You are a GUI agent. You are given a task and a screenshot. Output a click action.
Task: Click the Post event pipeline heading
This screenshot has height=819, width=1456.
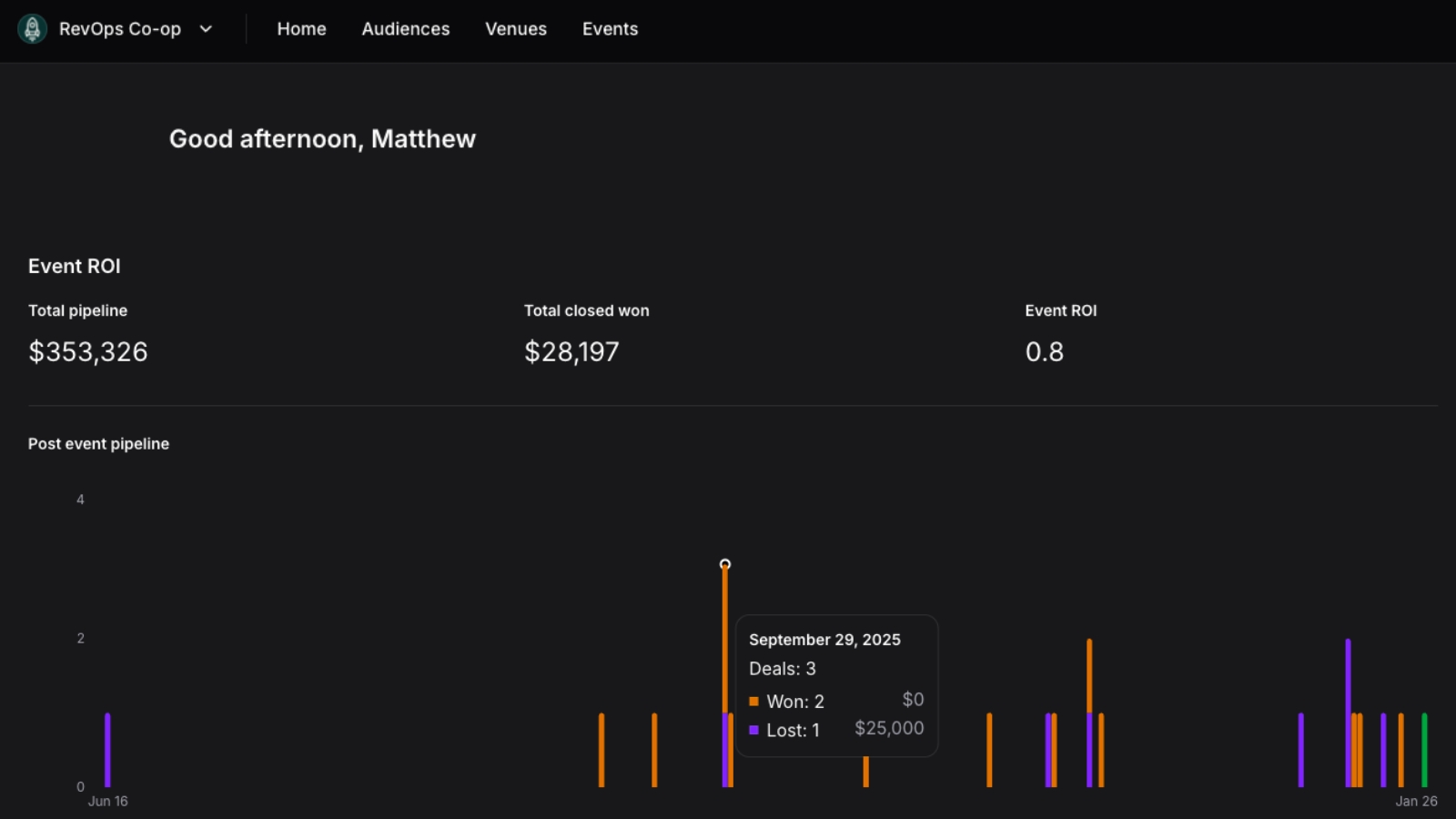98,444
